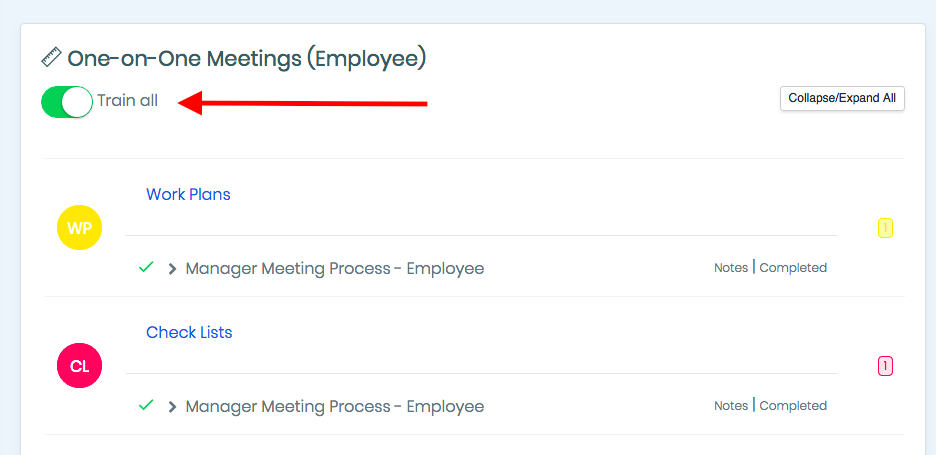Click the green checkmark under Check Lists
936x455 pixels.
pos(146,405)
